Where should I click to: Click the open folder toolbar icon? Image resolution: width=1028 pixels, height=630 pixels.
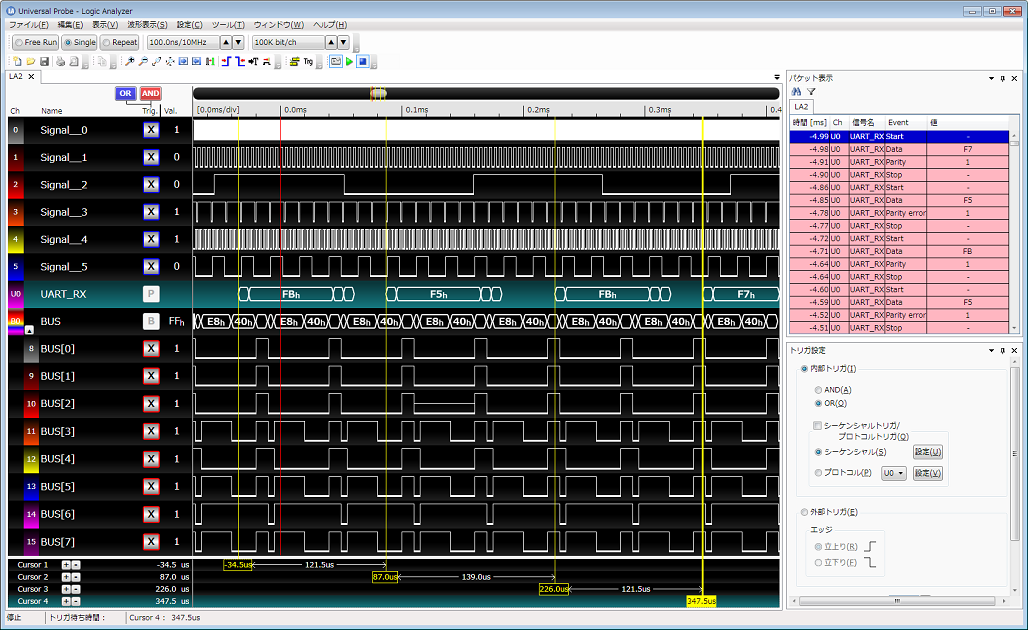(31, 62)
